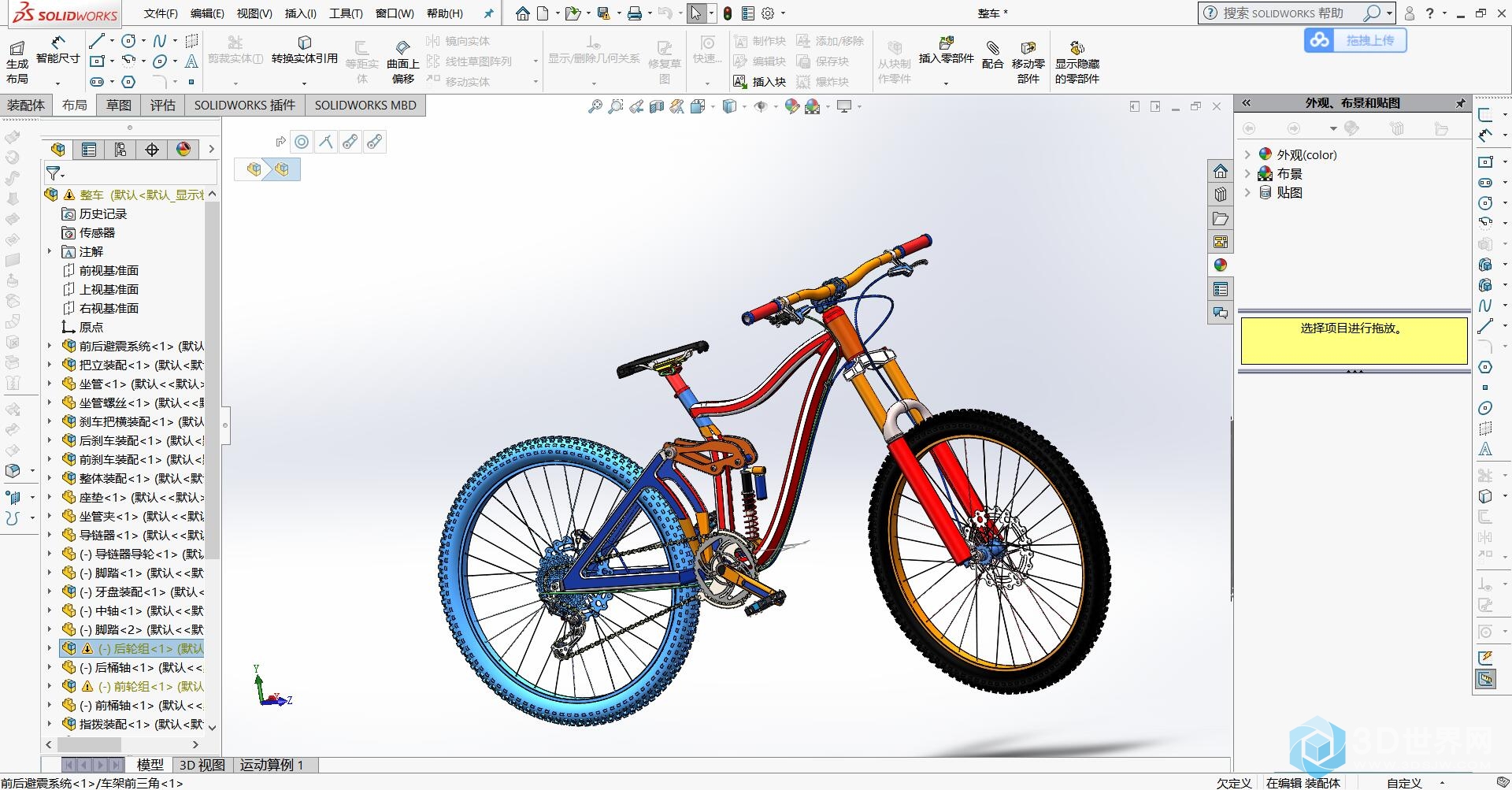Click 自定义 in the status bar
The height and width of the screenshot is (790, 1512).
pyautogui.click(x=1404, y=783)
